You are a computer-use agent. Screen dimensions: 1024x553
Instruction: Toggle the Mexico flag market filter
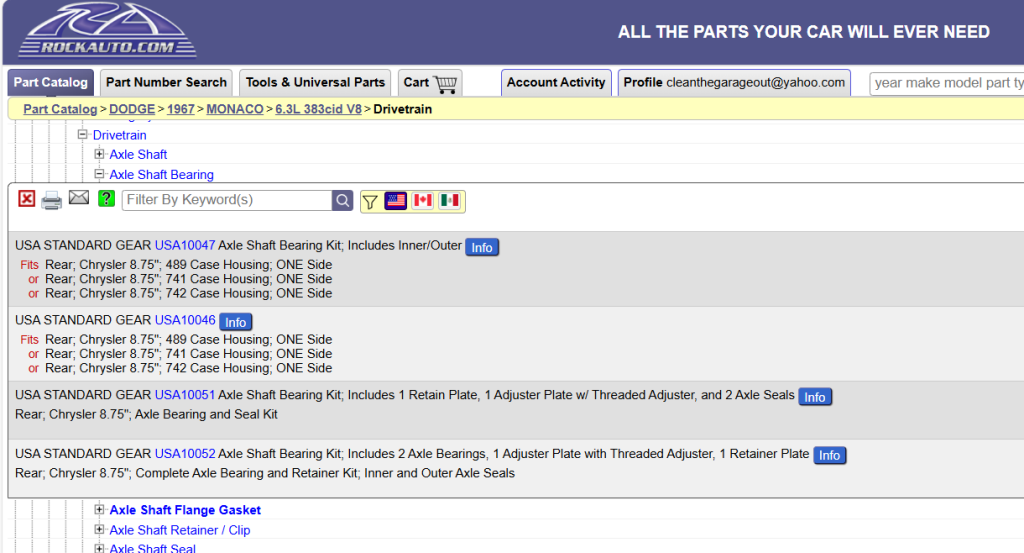point(450,200)
